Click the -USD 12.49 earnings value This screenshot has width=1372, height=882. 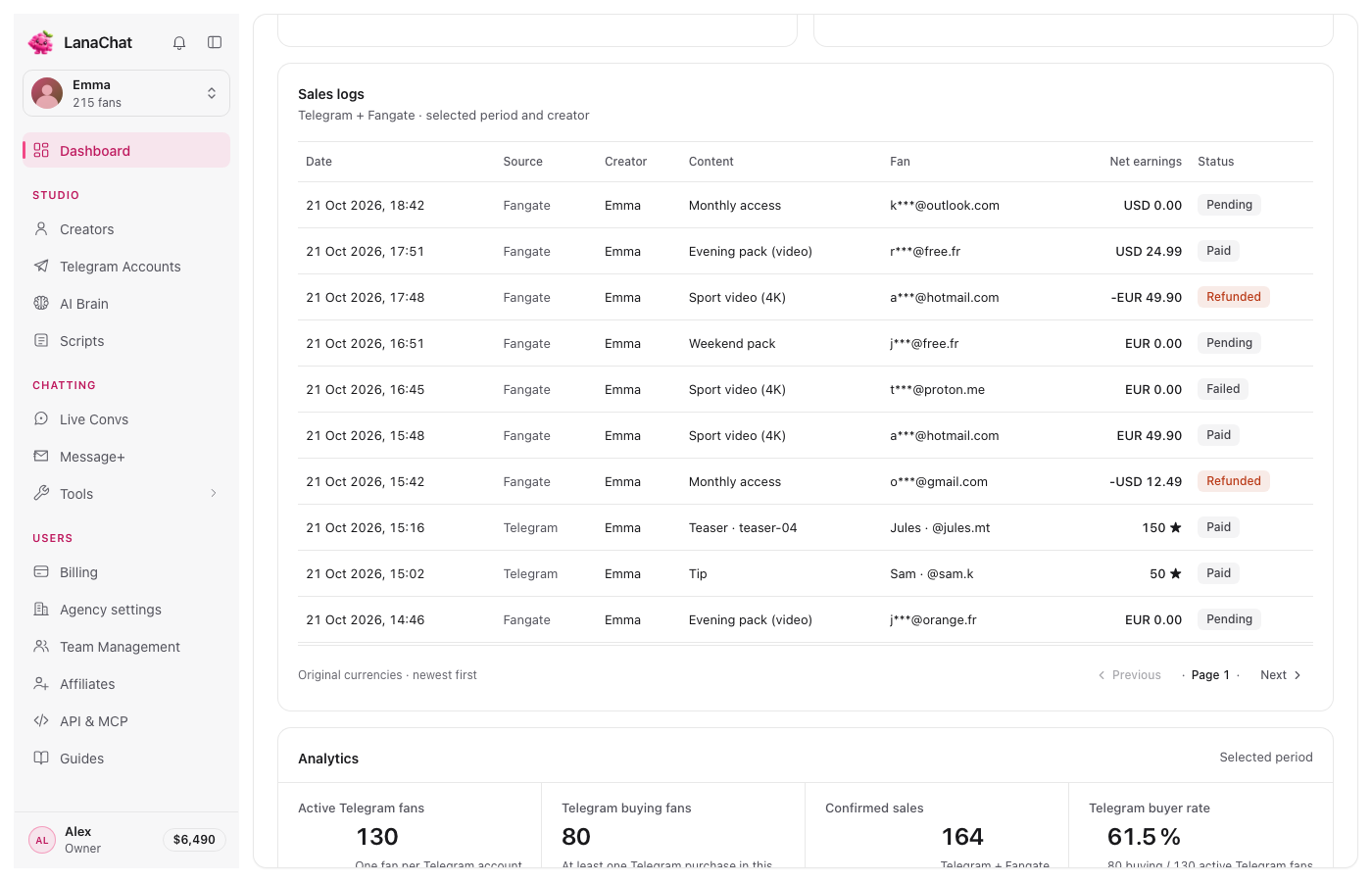[x=1146, y=482]
